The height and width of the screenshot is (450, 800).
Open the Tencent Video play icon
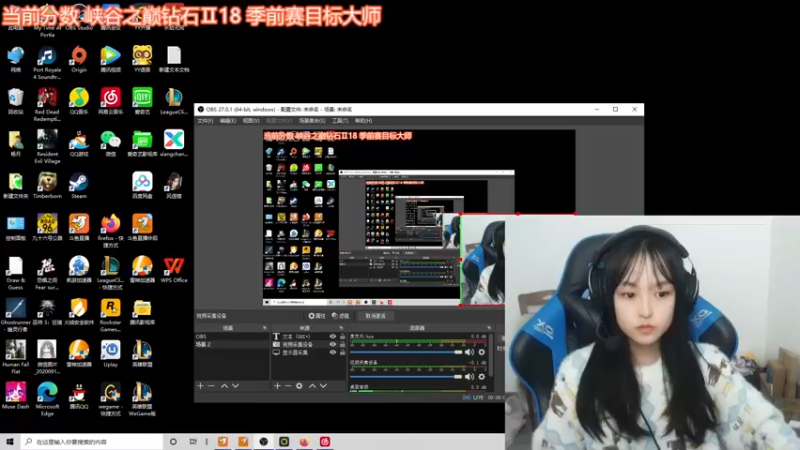tap(110, 59)
